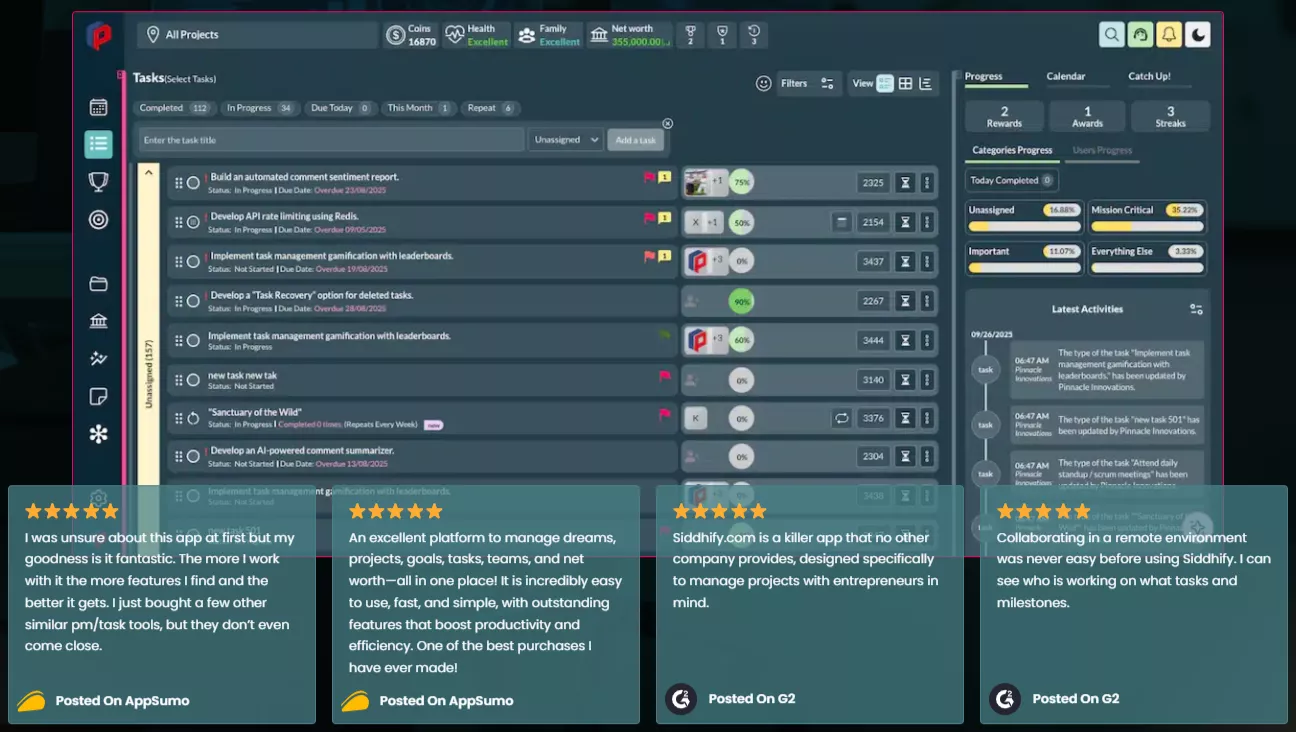
Task: Click the Today Completed counter button
Action: tap(1012, 181)
